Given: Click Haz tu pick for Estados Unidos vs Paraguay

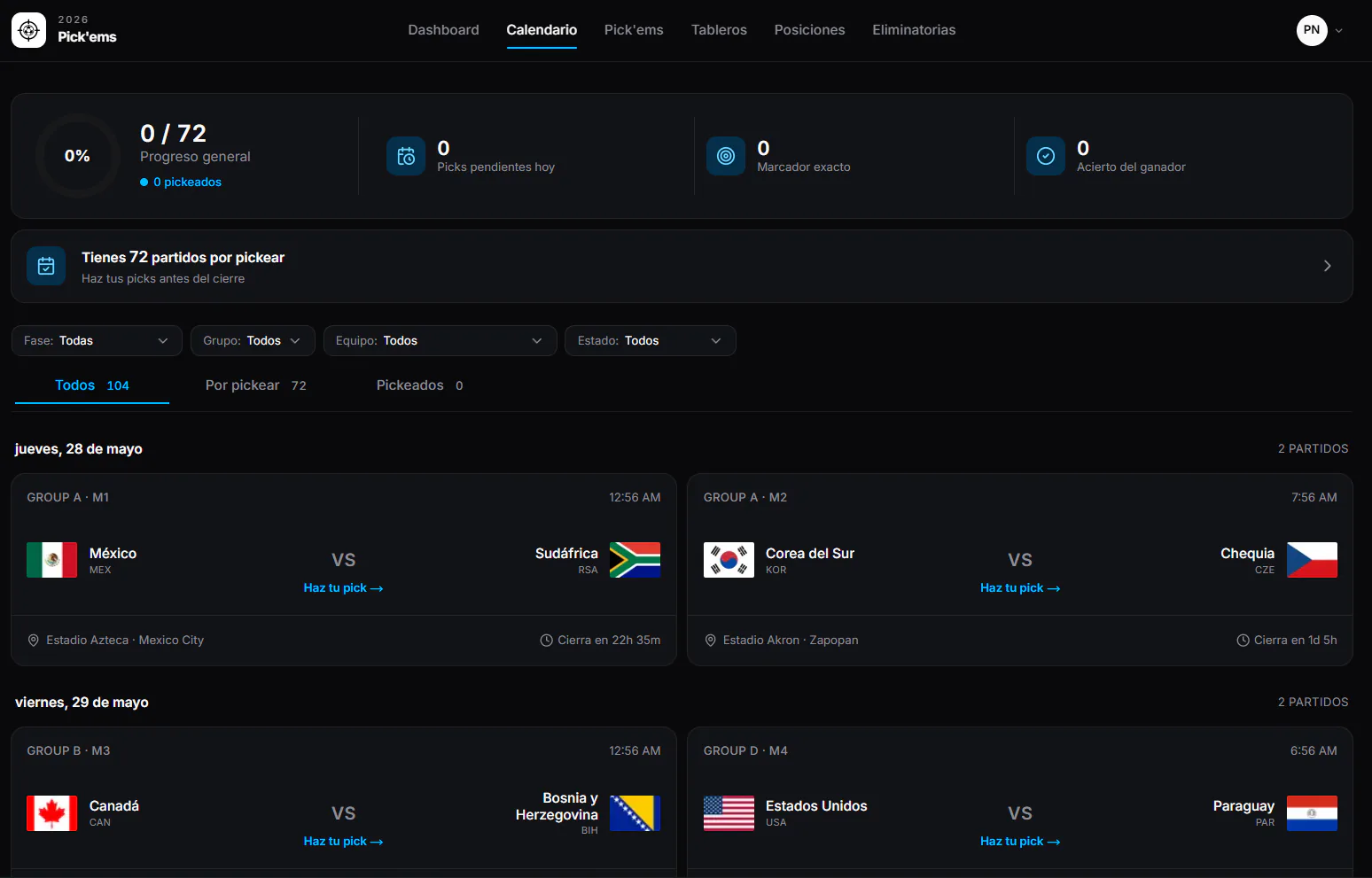Looking at the screenshot, I should tap(1020, 842).
